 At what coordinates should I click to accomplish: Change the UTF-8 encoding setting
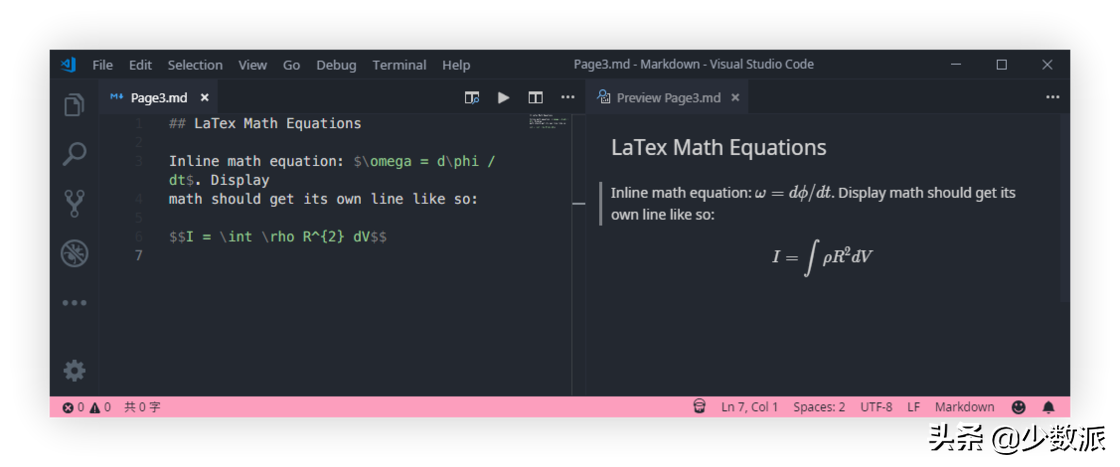(x=876, y=407)
